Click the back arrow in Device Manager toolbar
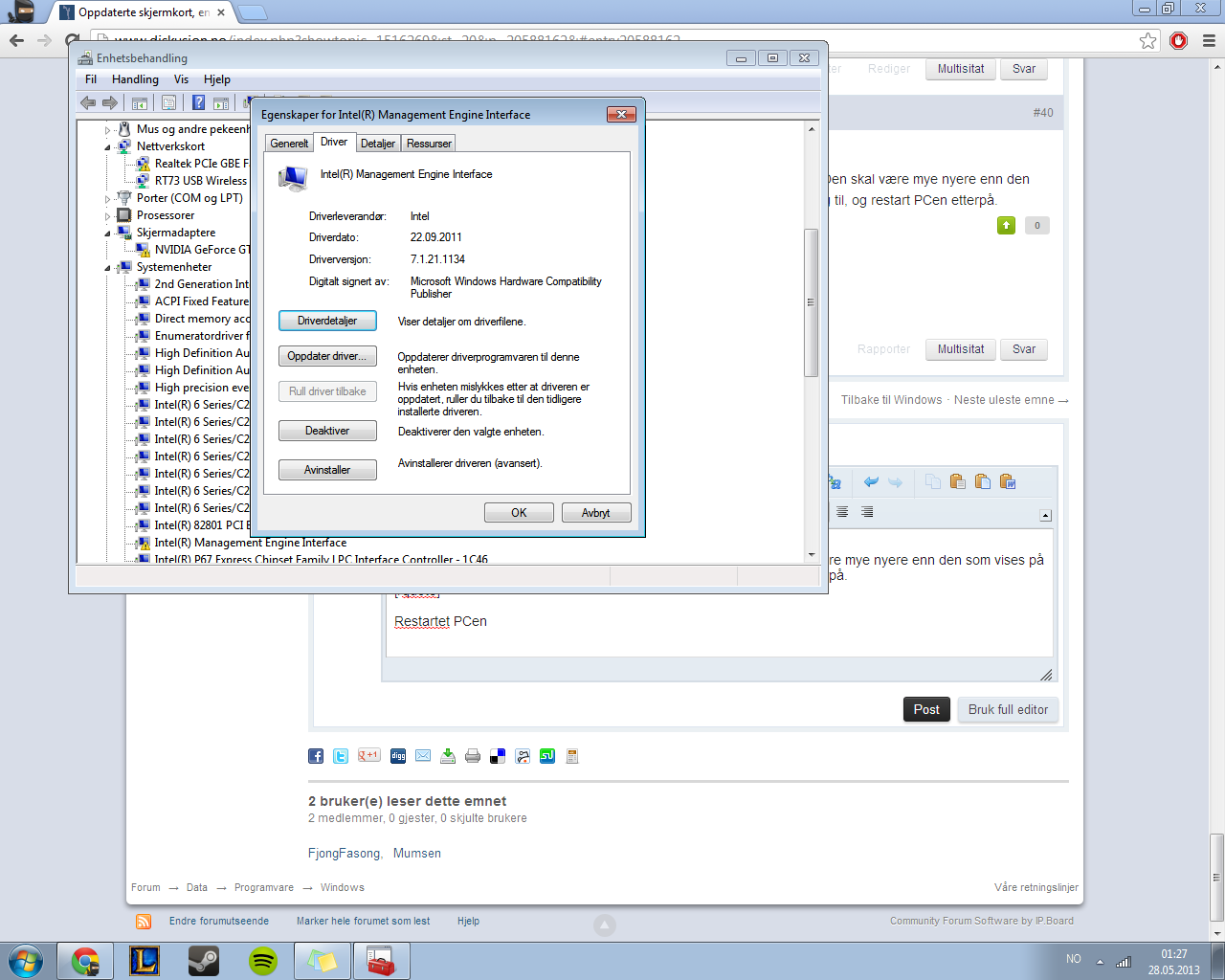The width and height of the screenshot is (1225, 980). pos(88,102)
